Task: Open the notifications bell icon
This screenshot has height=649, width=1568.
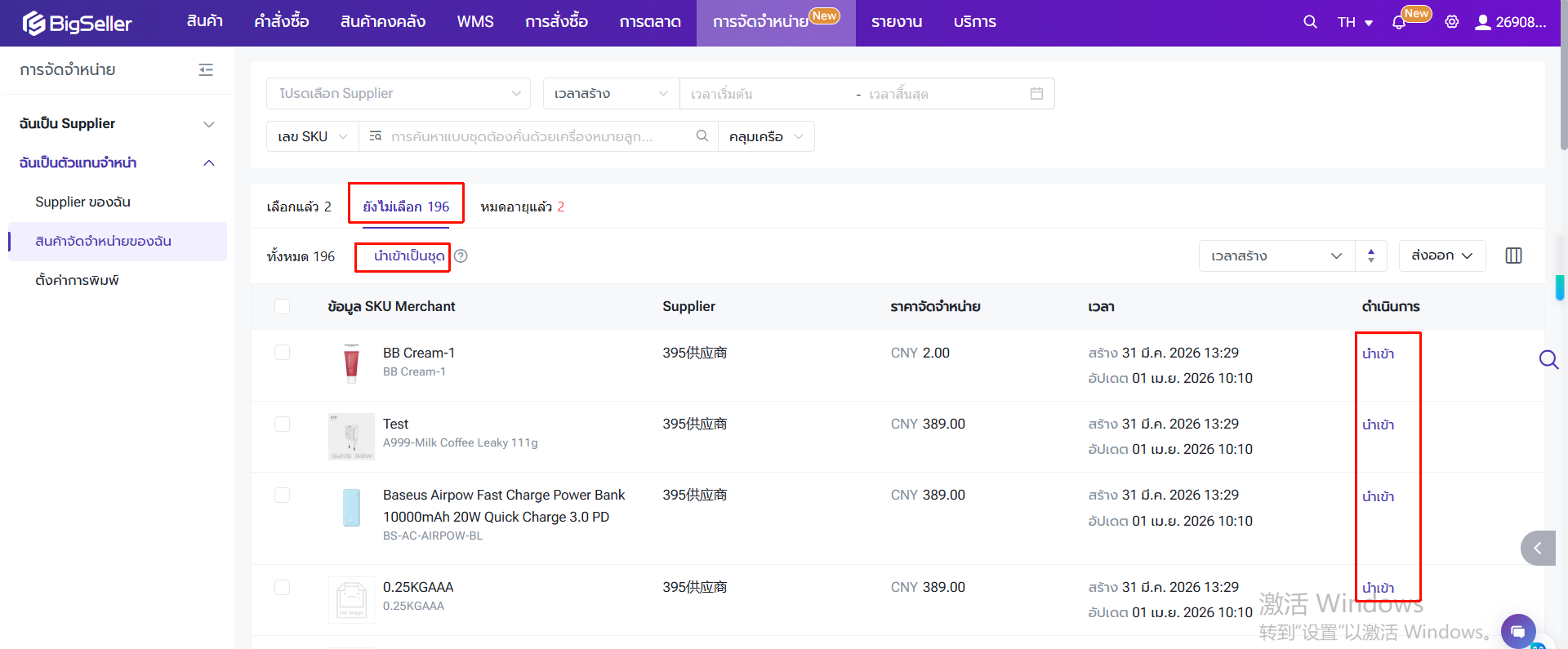Action: click(x=1399, y=23)
